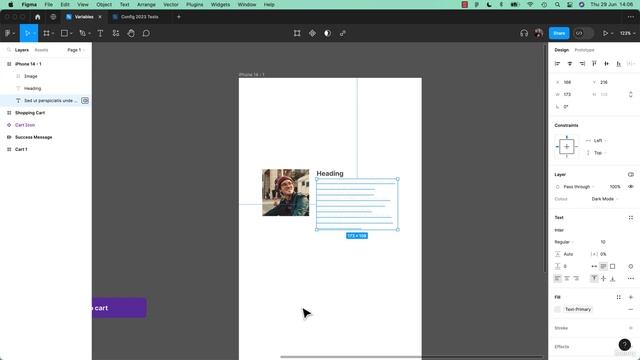Open the Vector menu
The height and width of the screenshot is (360, 640).
coord(171,4)
